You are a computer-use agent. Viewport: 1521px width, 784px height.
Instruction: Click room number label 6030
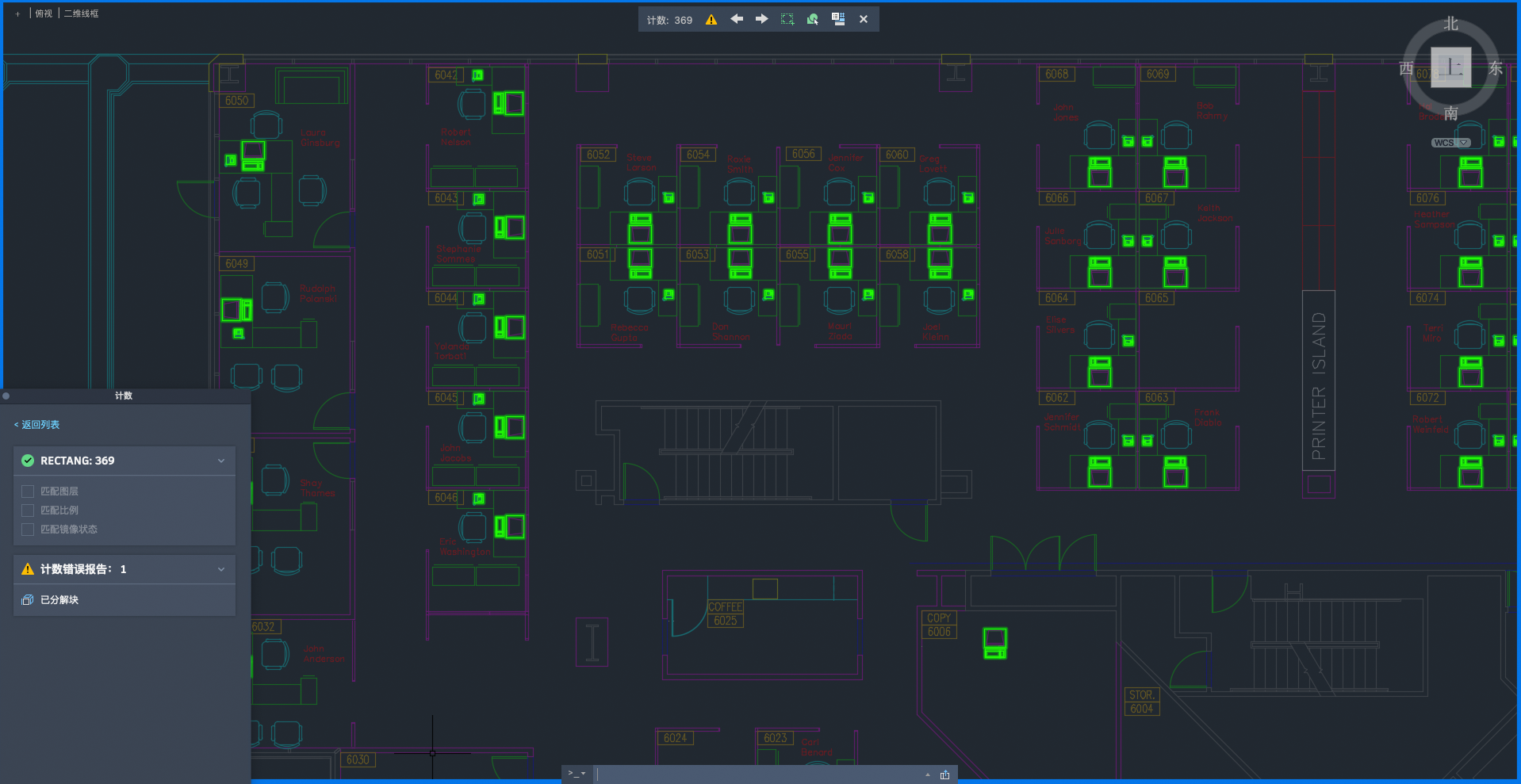tap(357, 759)
